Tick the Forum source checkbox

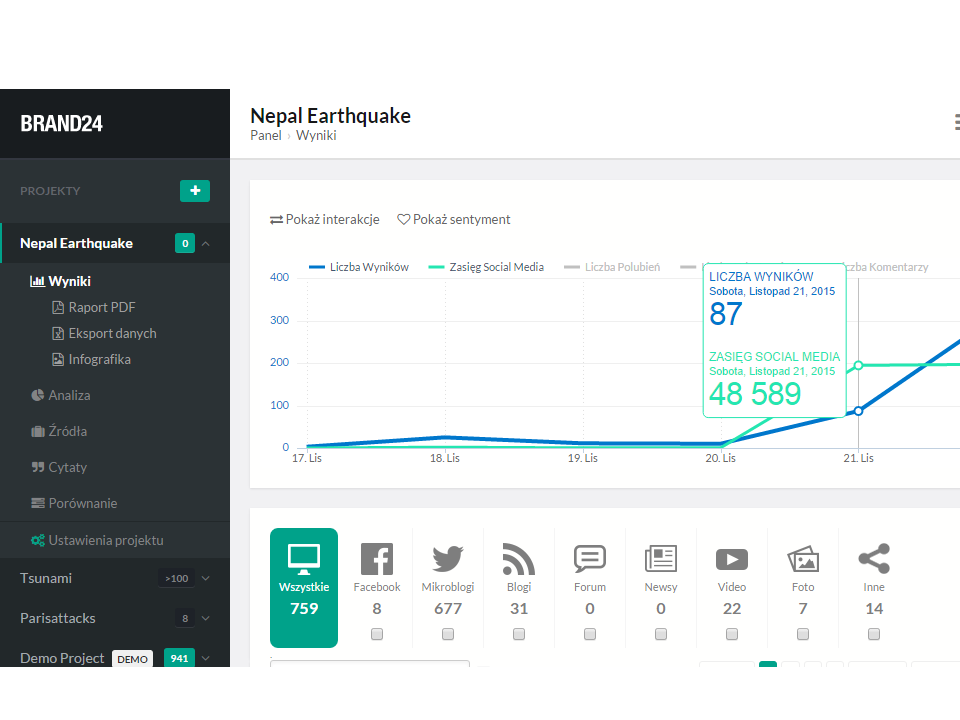pyautogui.click(x=590, y=634)
